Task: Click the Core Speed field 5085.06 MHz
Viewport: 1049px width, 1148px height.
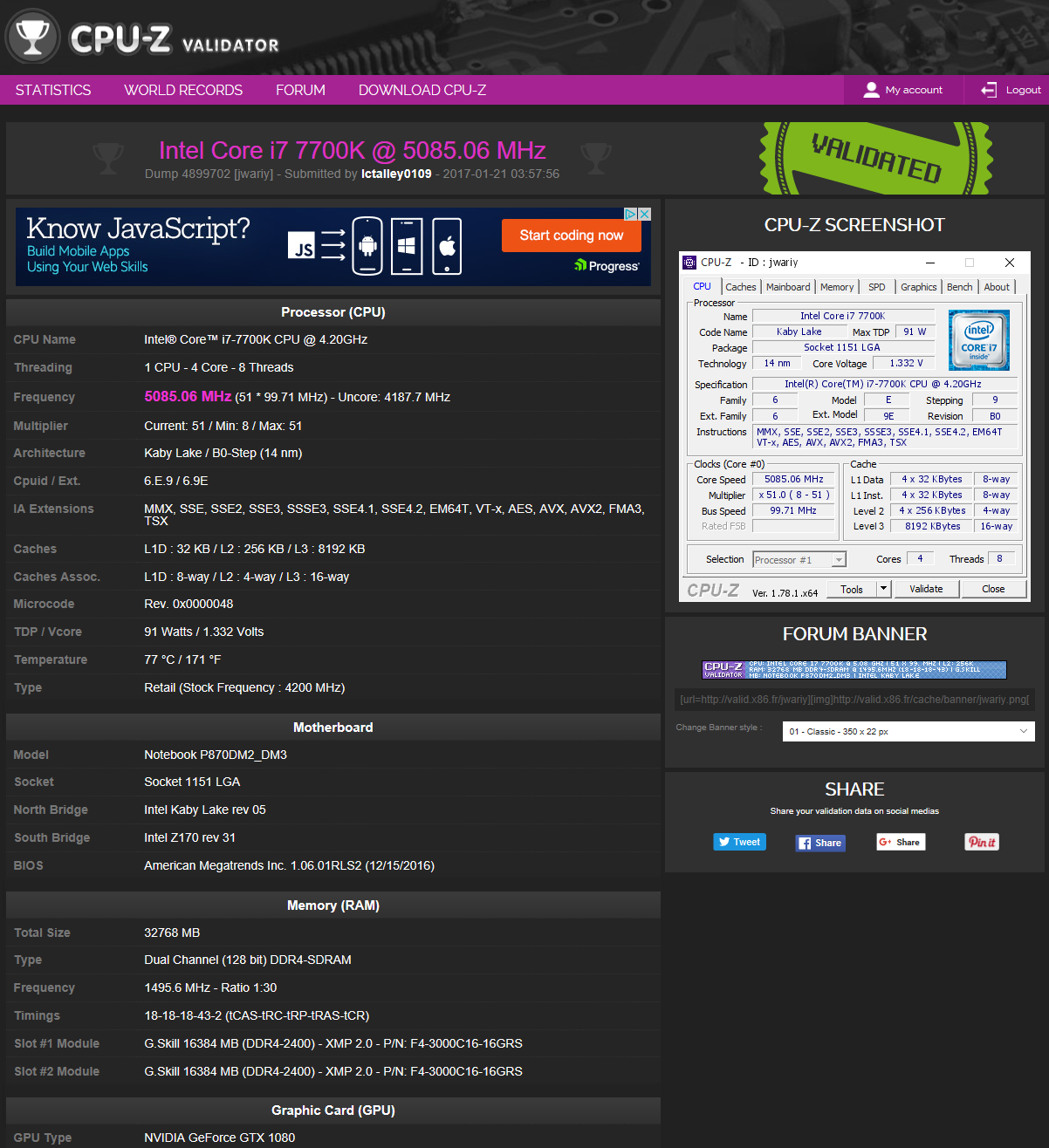Action: click(x=794, y=480)
